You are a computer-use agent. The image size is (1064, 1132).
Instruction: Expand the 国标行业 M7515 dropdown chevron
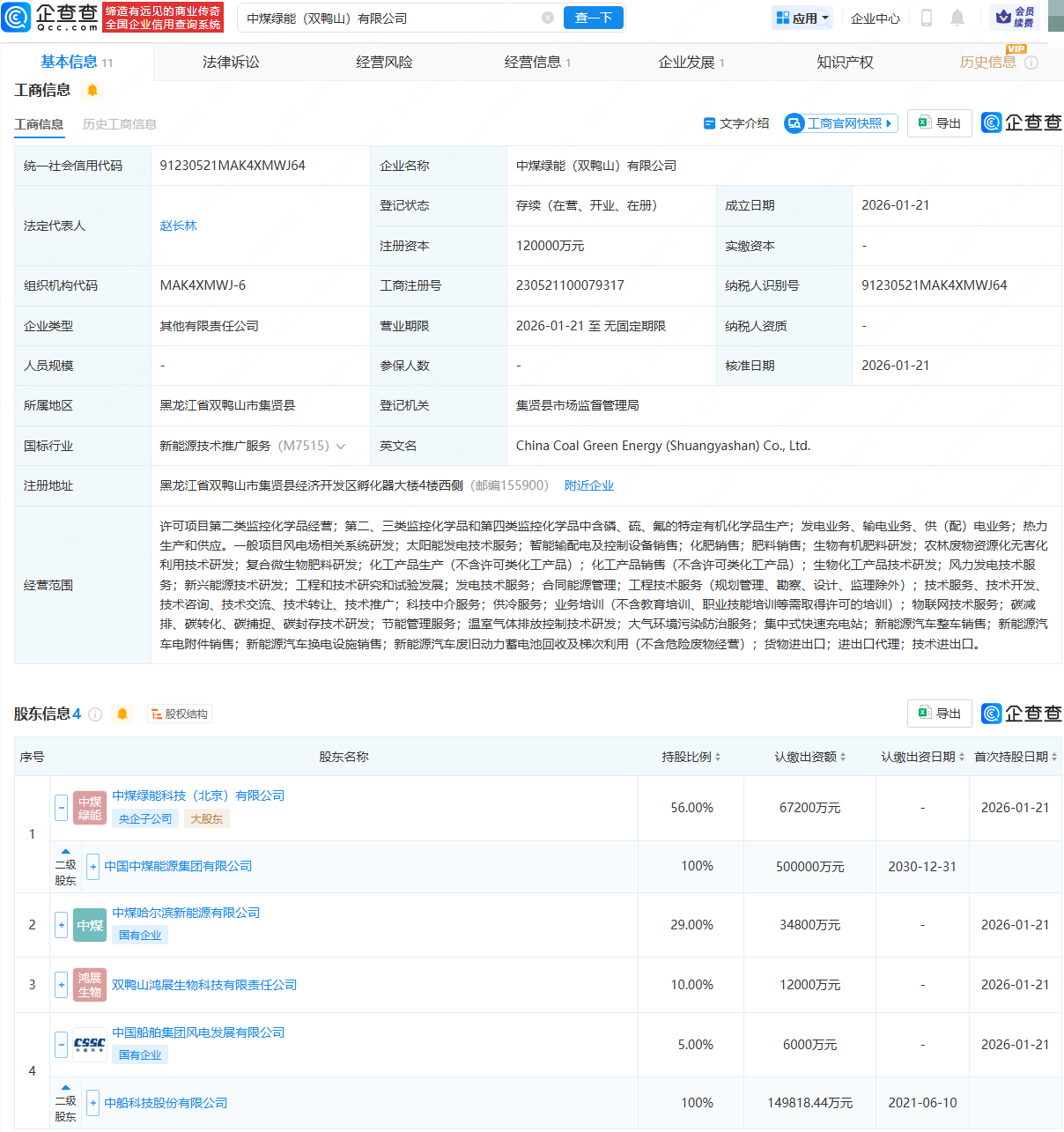(341, 446)
